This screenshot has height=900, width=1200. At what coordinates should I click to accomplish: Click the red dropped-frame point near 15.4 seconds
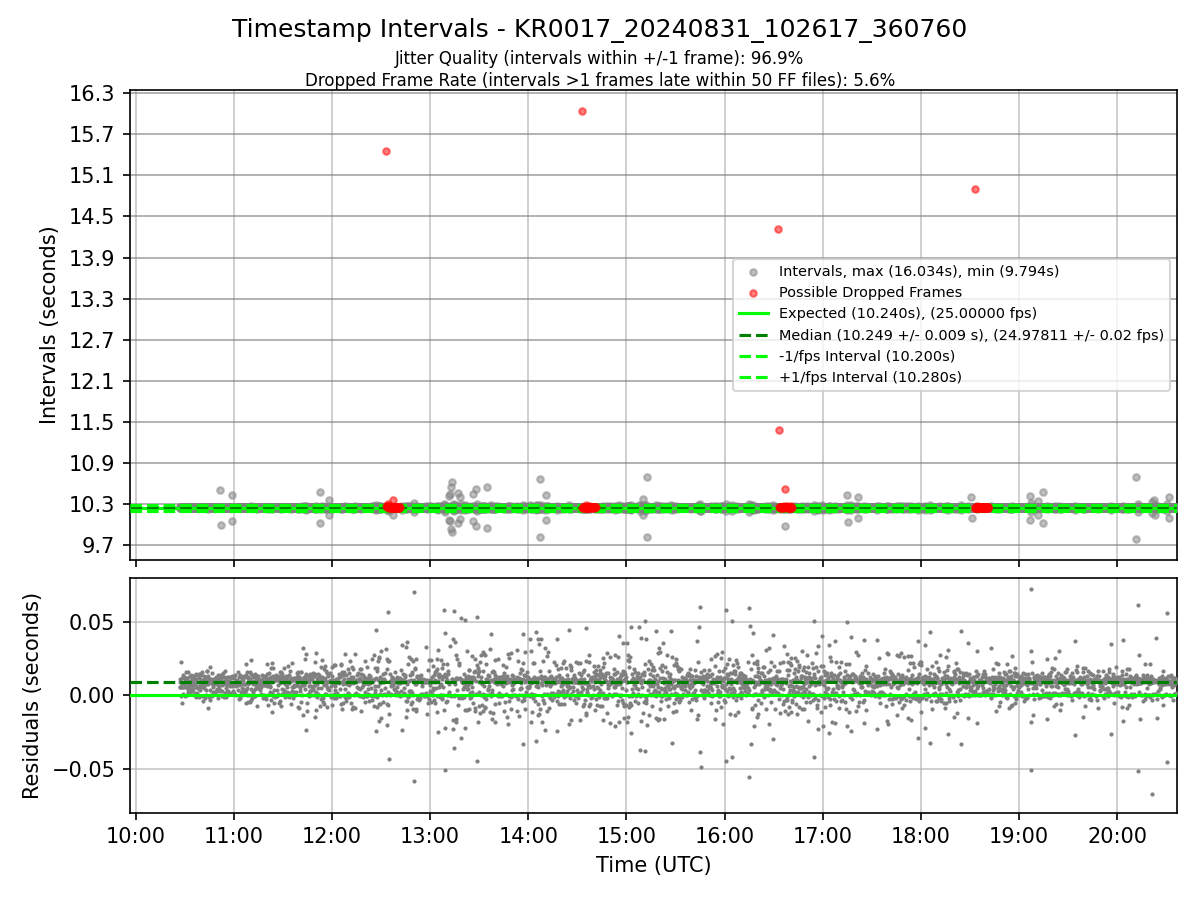tap(386, 151)
